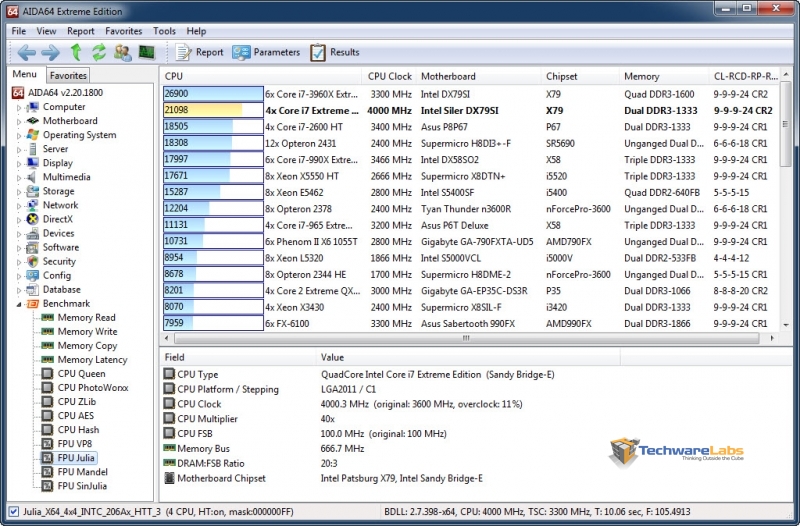Select the Network icon in tree
The image size is (800, 526).
(33, 205)
